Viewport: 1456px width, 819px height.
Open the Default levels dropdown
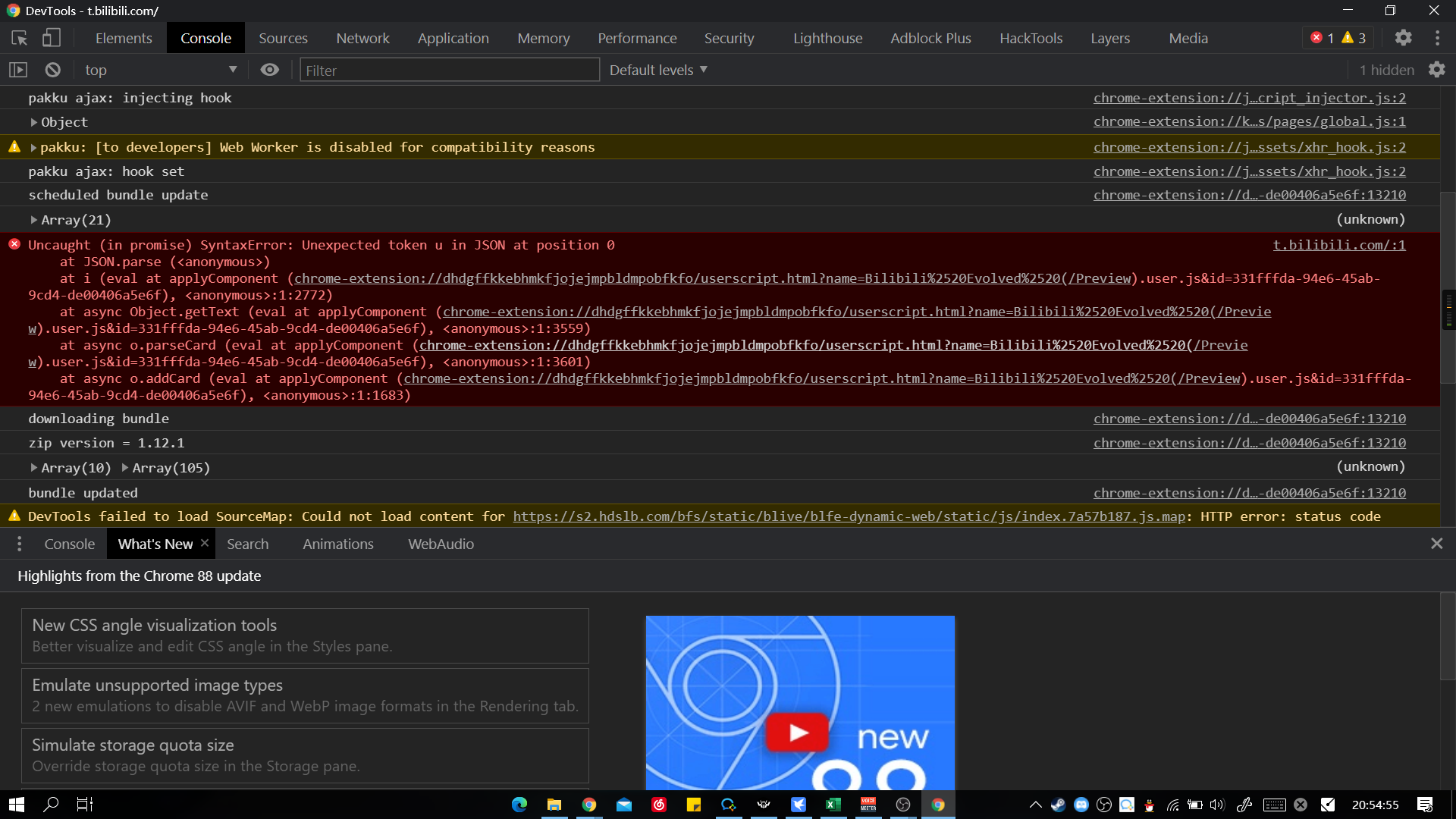[x=657, y=69]
